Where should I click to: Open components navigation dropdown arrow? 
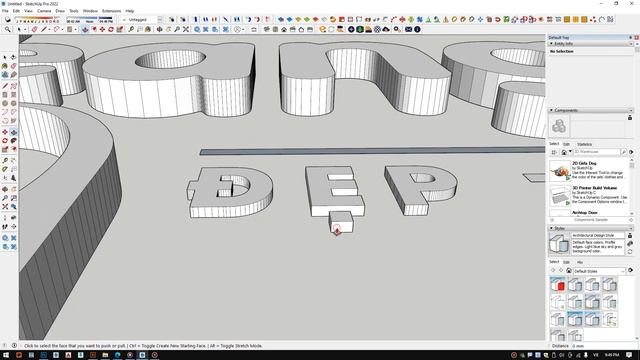click(x=570, y=152)
